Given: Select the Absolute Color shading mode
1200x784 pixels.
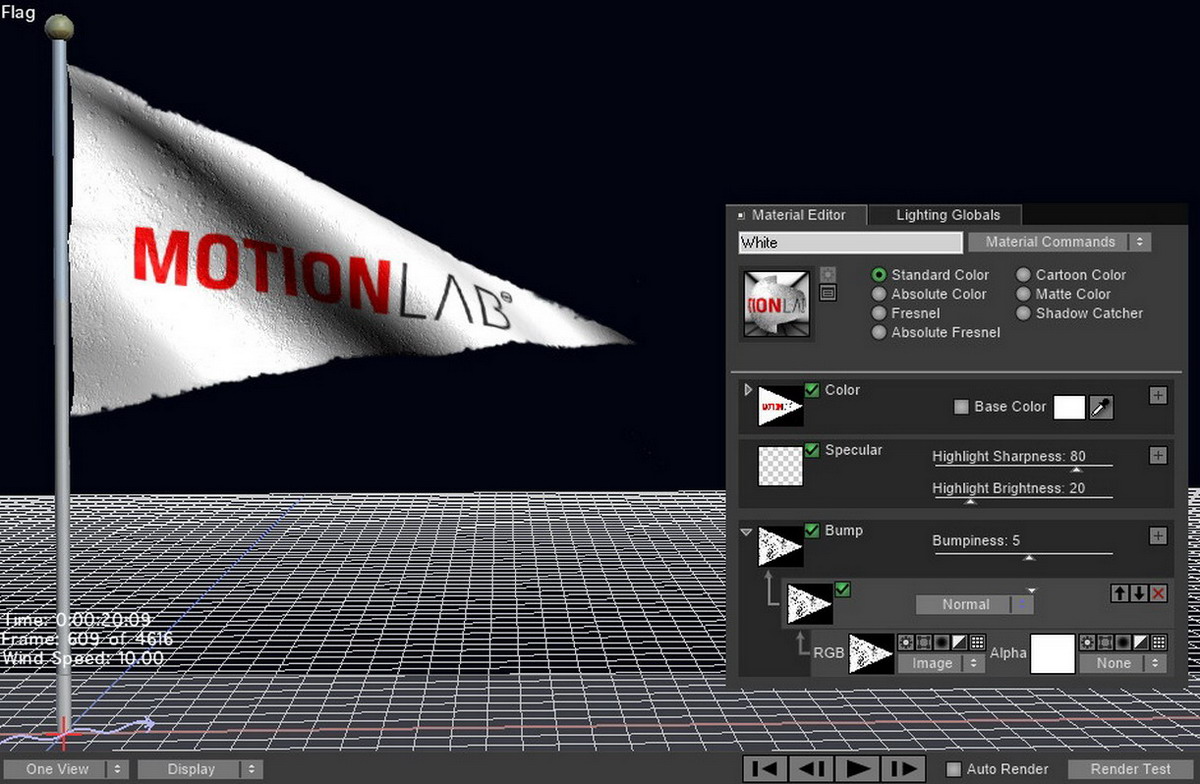Looking at the screenshot, I should (879, 294).
